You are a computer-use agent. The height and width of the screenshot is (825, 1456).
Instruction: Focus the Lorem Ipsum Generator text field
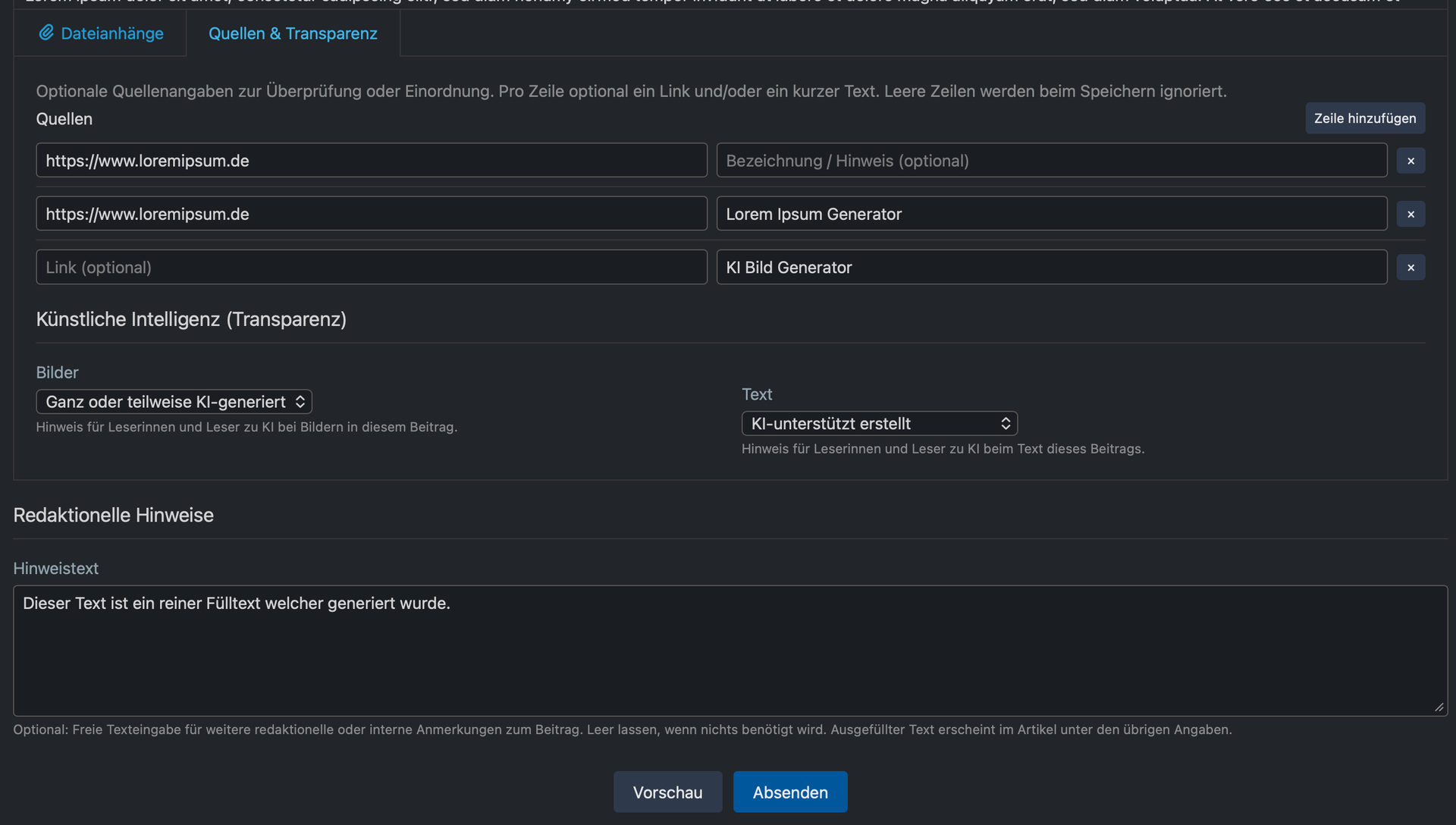tap(1051, 214)
